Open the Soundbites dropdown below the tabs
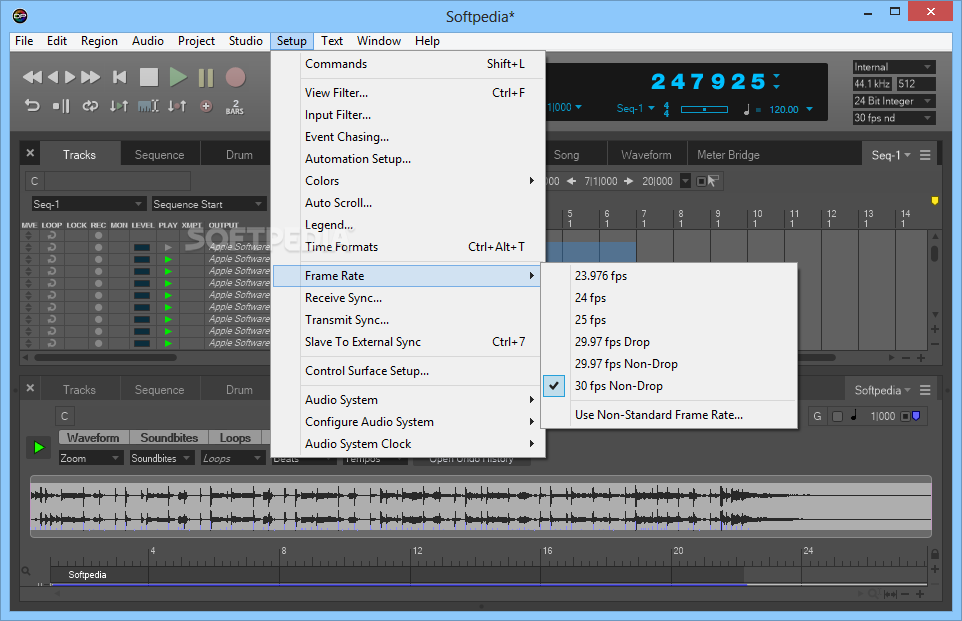 tap(163, 458)
